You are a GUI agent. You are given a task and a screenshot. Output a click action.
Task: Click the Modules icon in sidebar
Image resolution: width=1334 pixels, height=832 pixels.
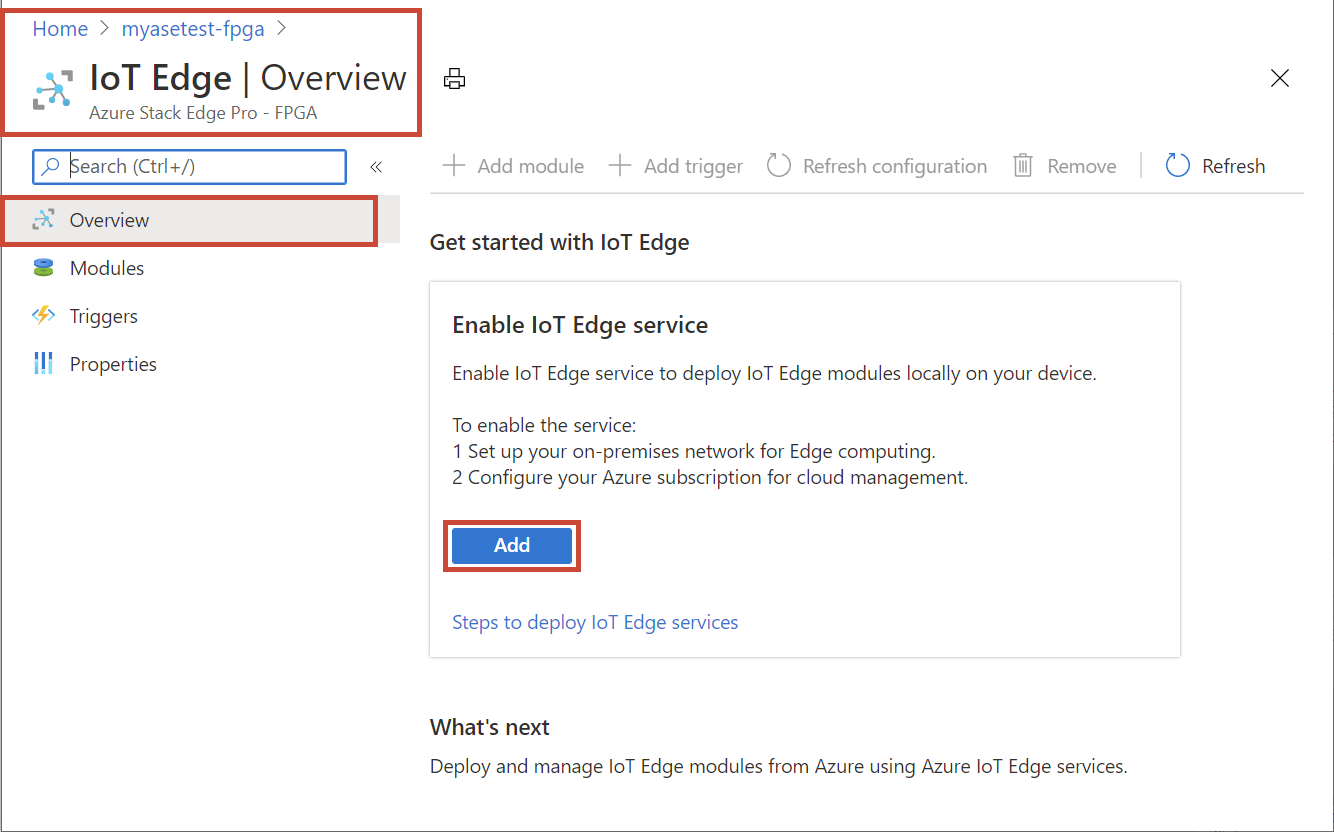click(43, 268)
